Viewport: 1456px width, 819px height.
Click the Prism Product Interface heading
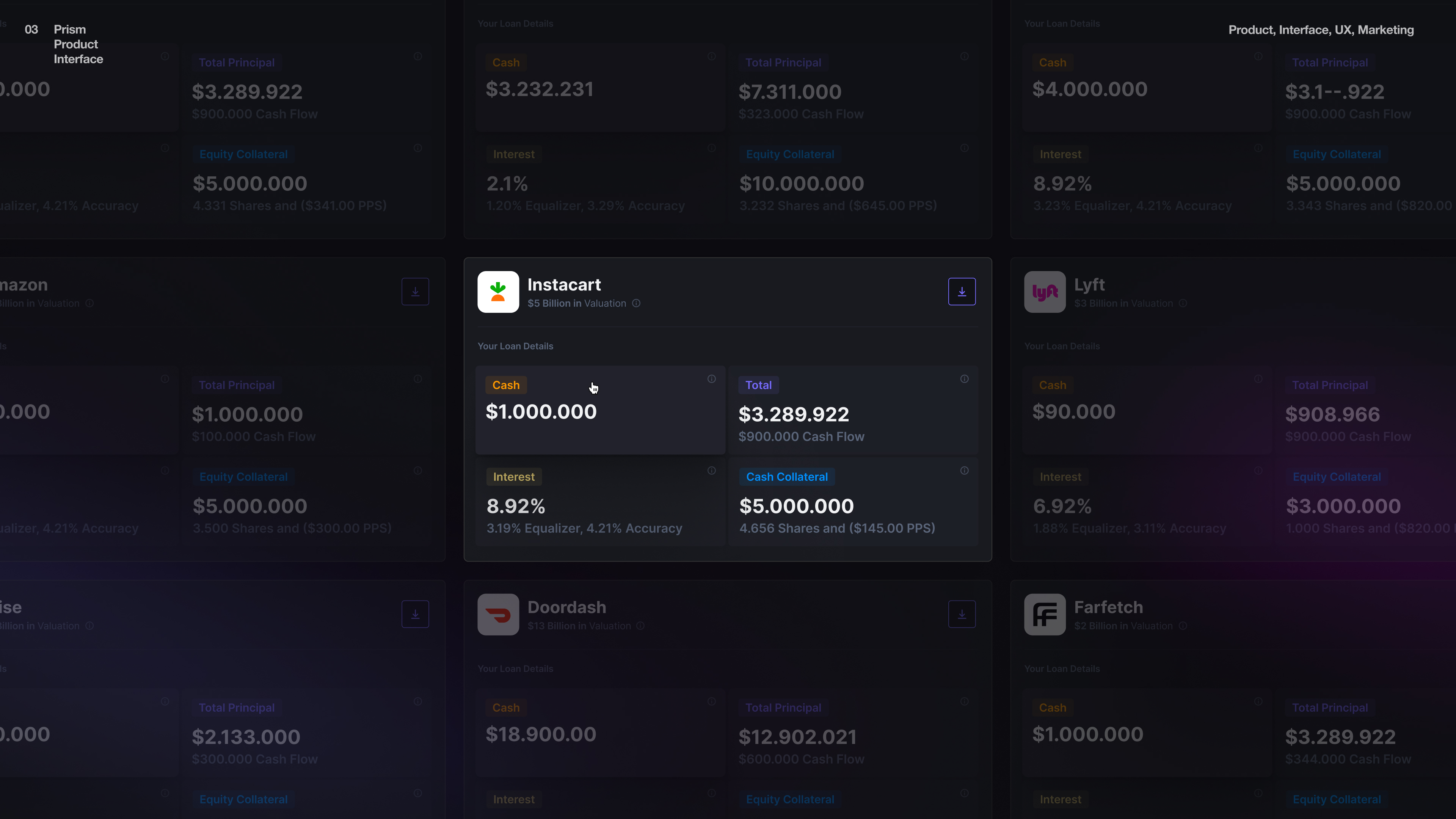pos(78,44)
